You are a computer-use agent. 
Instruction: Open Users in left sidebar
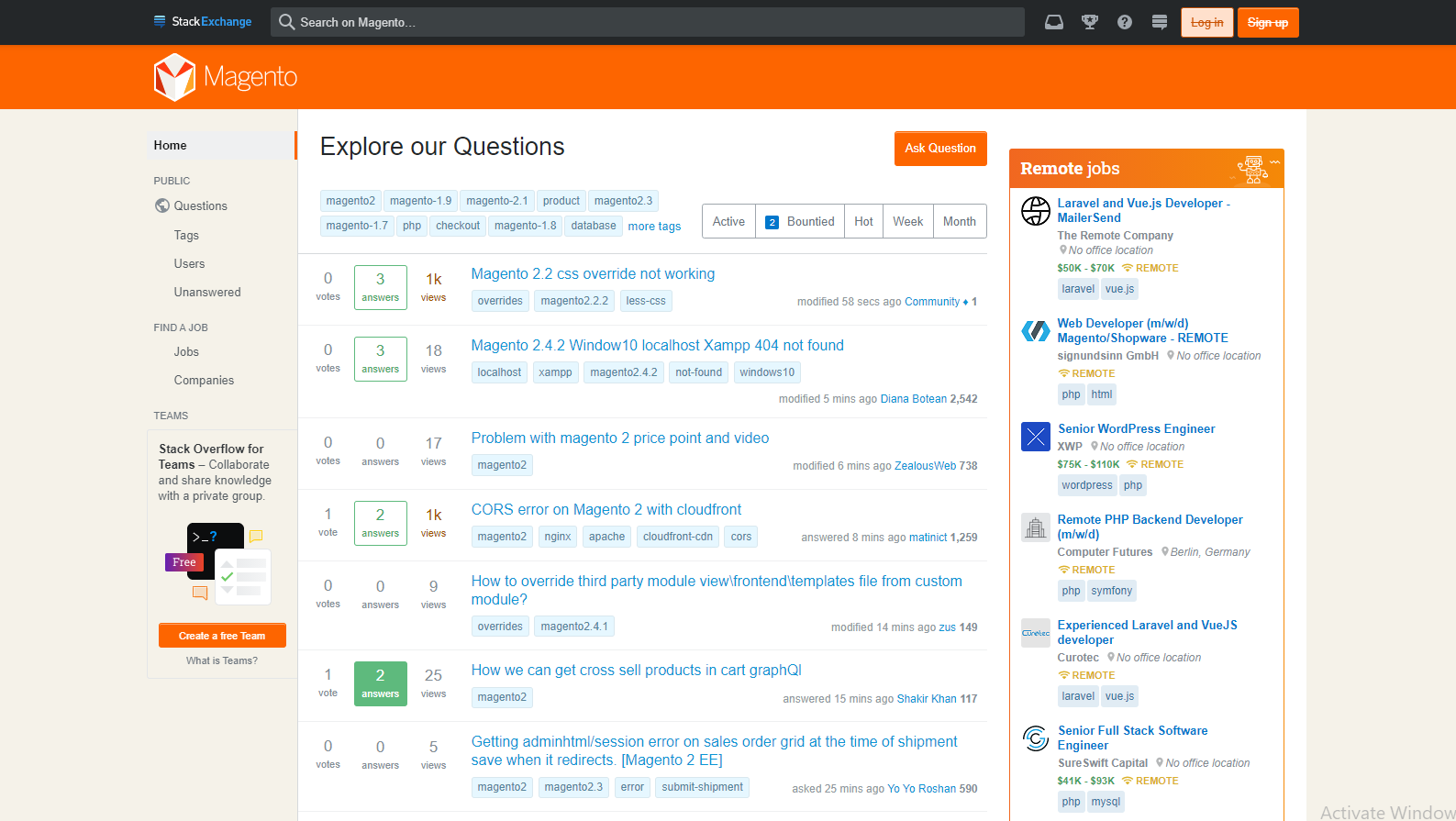pyautogui.click(x=189, y=264)
